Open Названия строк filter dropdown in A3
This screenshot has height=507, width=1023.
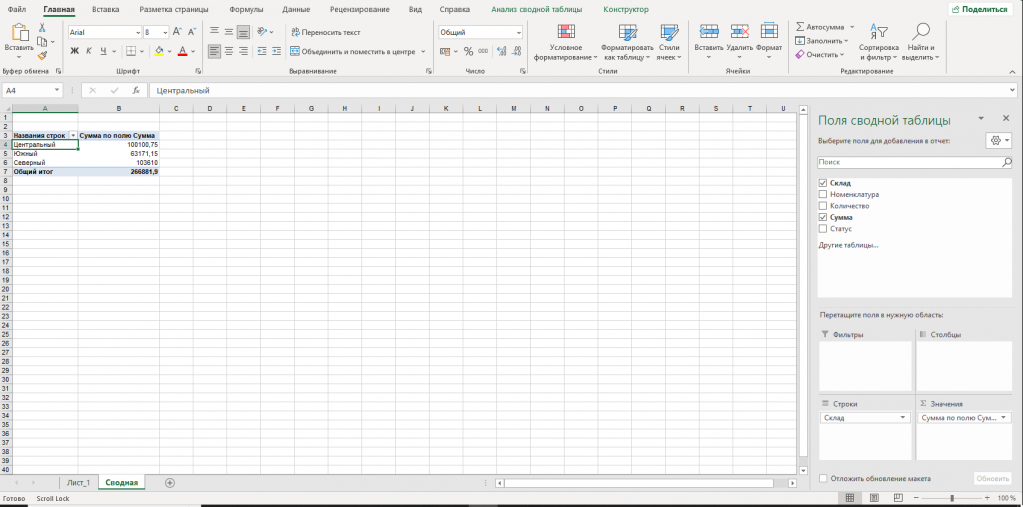click(73, 135)
